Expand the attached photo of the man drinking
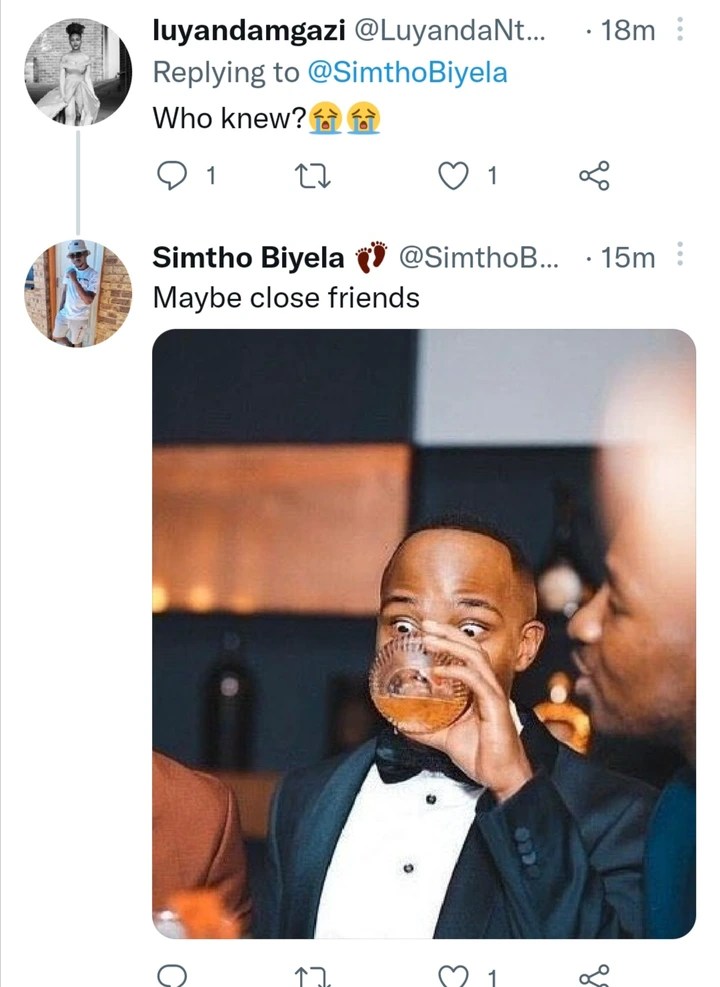This screenshot has height=987, width=720. tap(424, 633)
